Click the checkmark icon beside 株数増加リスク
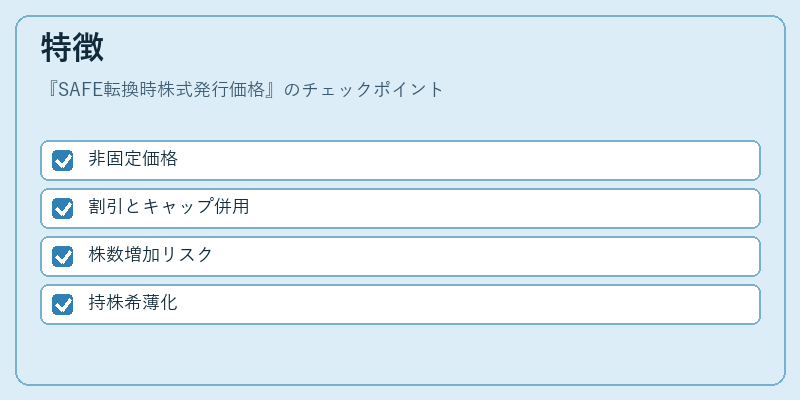This screenshot has height=400, width=800. click(62, 256)
